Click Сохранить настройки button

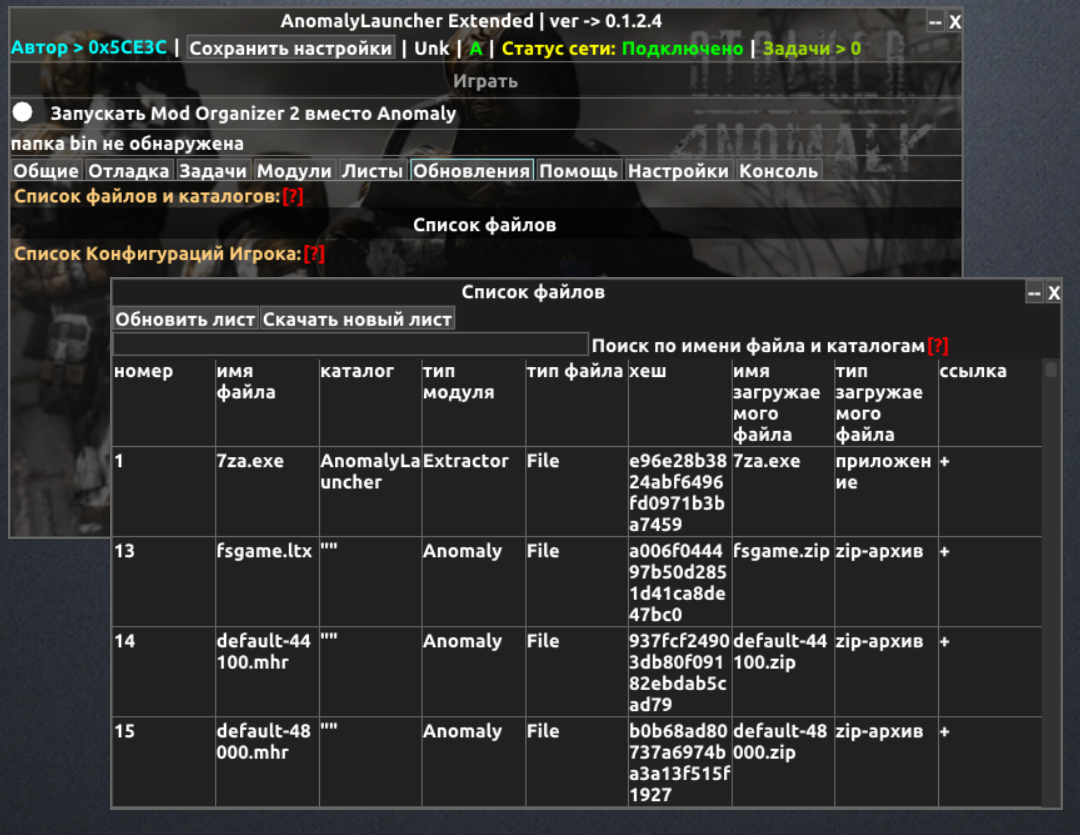[x=291, y=48]
